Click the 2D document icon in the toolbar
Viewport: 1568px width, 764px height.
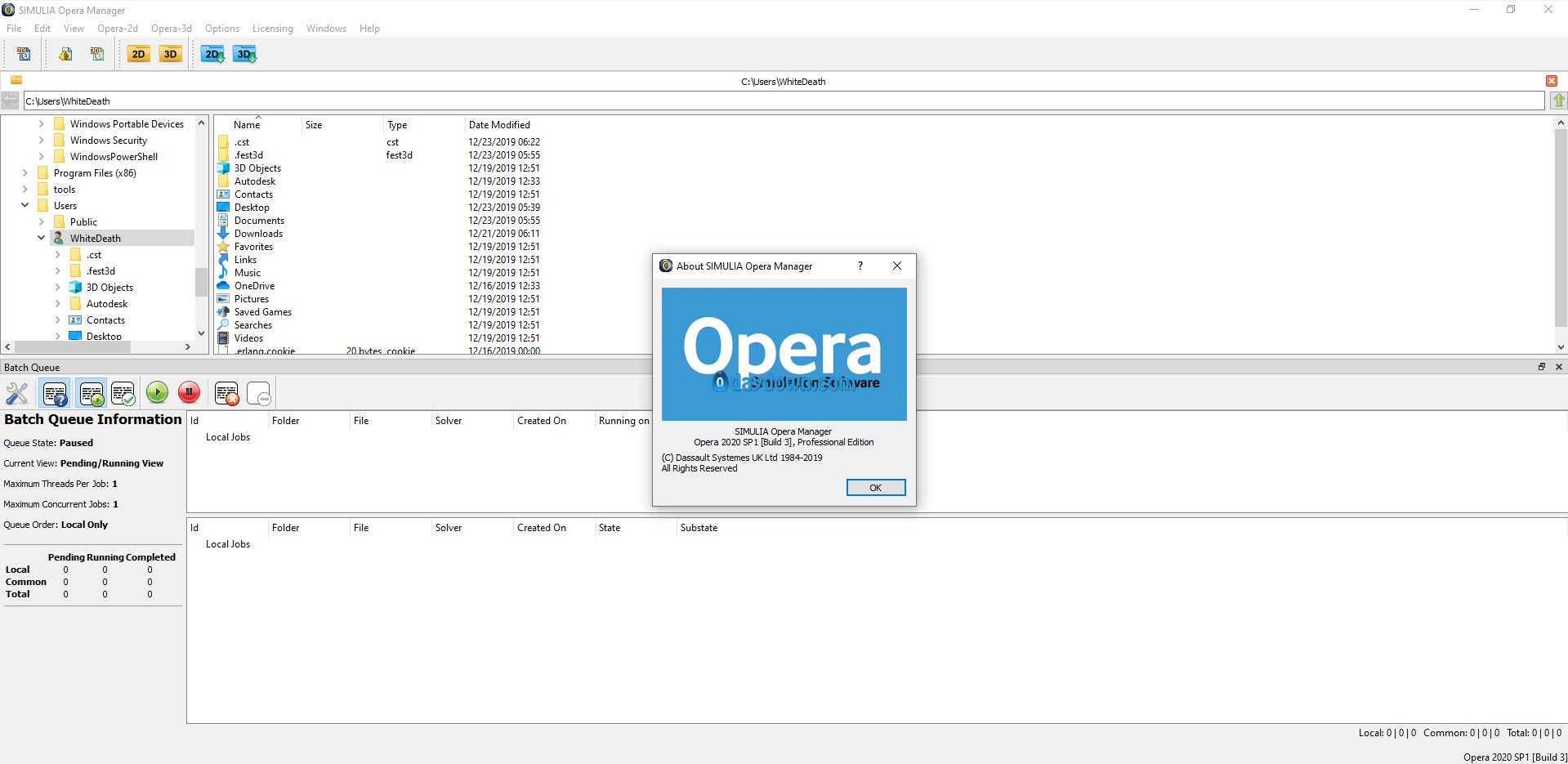[x=24, y=54]
